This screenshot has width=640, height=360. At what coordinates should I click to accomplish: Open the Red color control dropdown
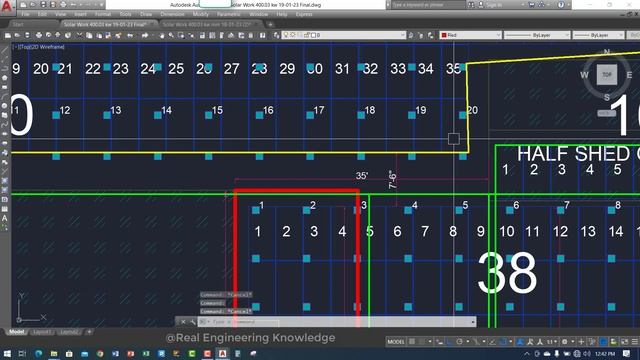tap(470, 35)
